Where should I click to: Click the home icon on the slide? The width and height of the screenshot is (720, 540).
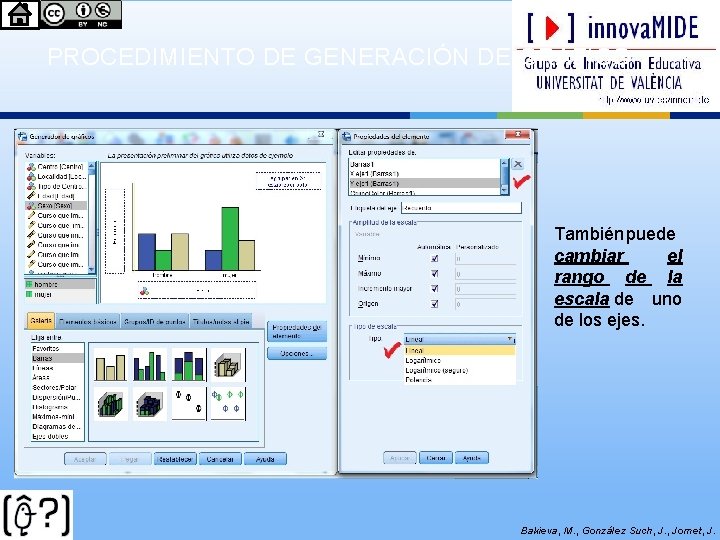click(20, 15)
